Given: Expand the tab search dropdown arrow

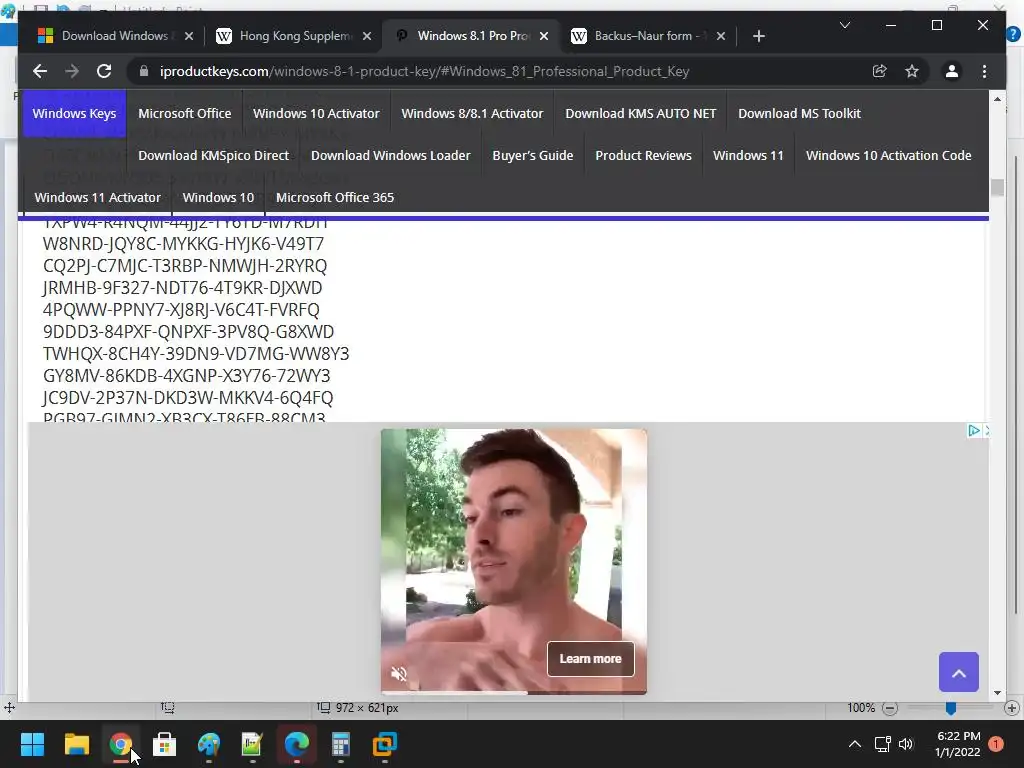Looking at the screenshot, I should click(x=844, y=25).
